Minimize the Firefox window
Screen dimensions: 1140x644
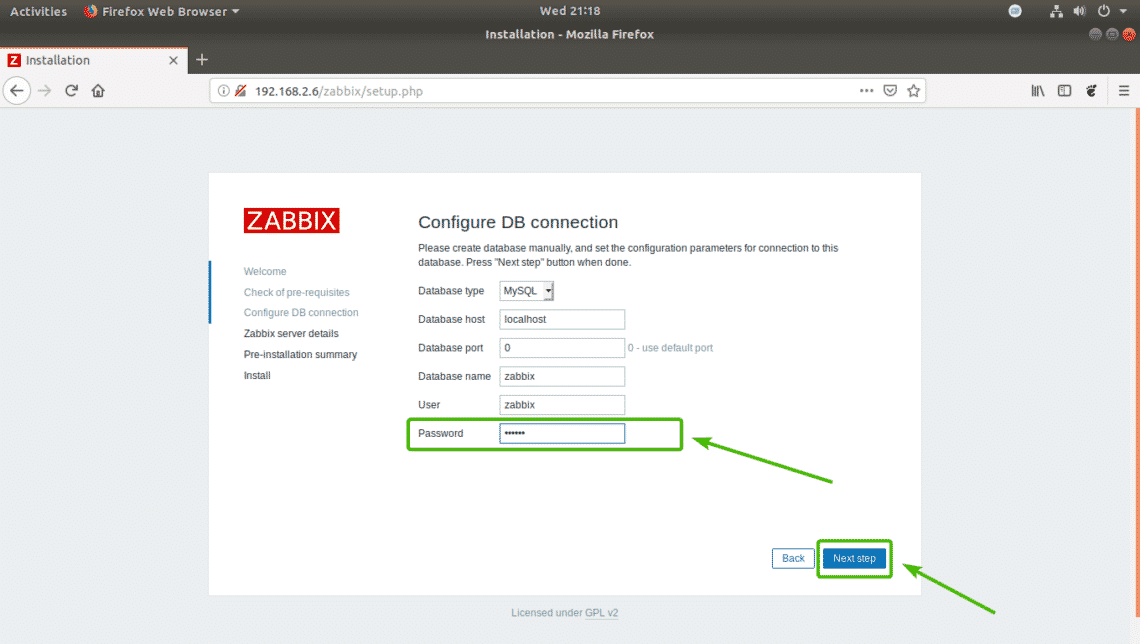click(x=1095, y=34)
